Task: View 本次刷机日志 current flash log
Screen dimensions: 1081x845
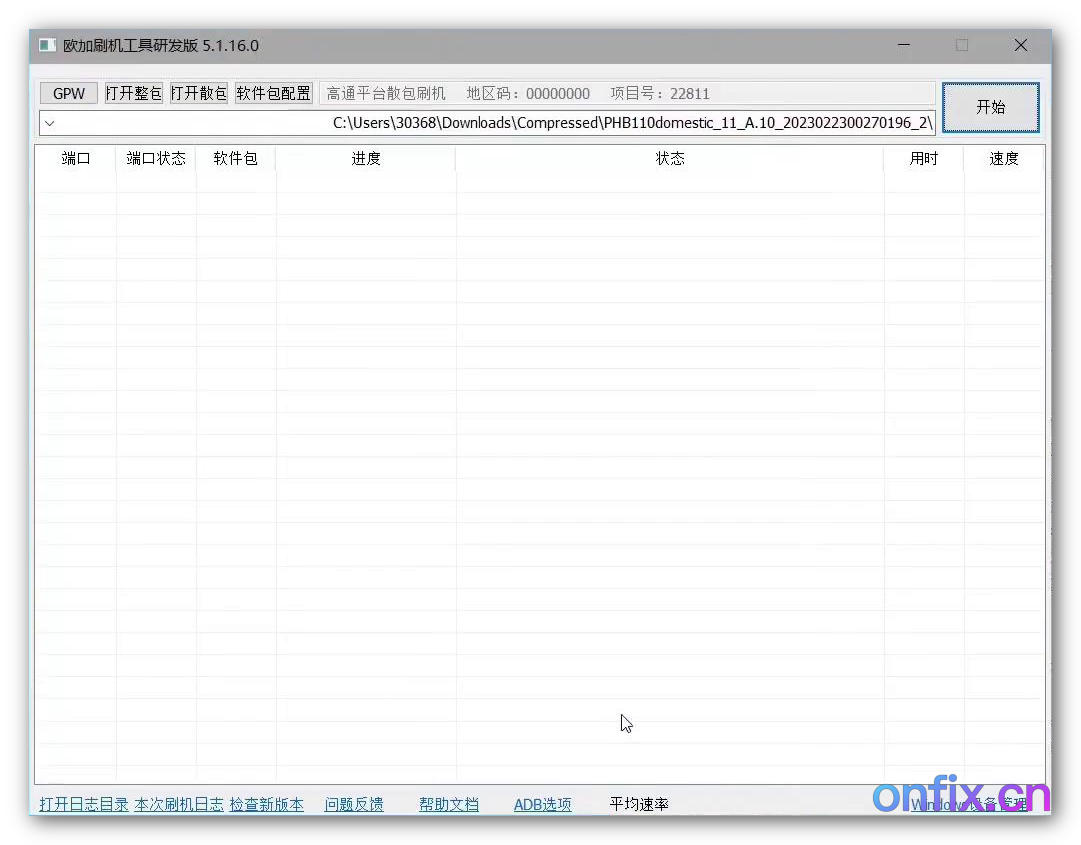Action: (x=179, y=804)
